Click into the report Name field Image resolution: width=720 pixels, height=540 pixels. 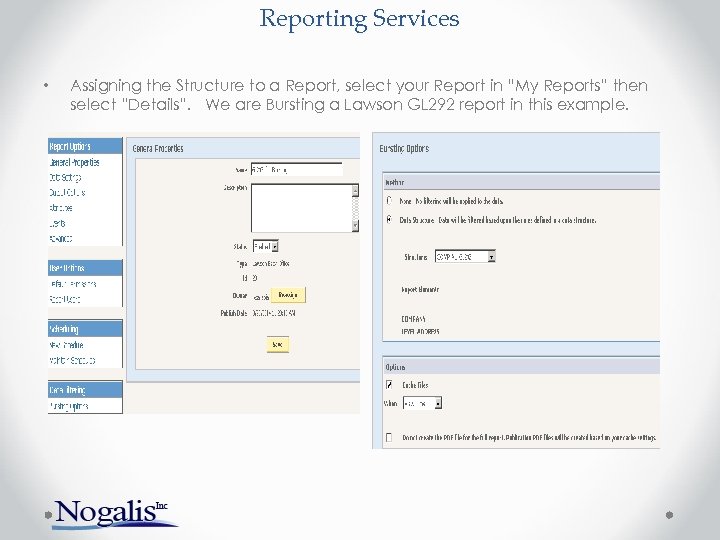tap(297, 169)
